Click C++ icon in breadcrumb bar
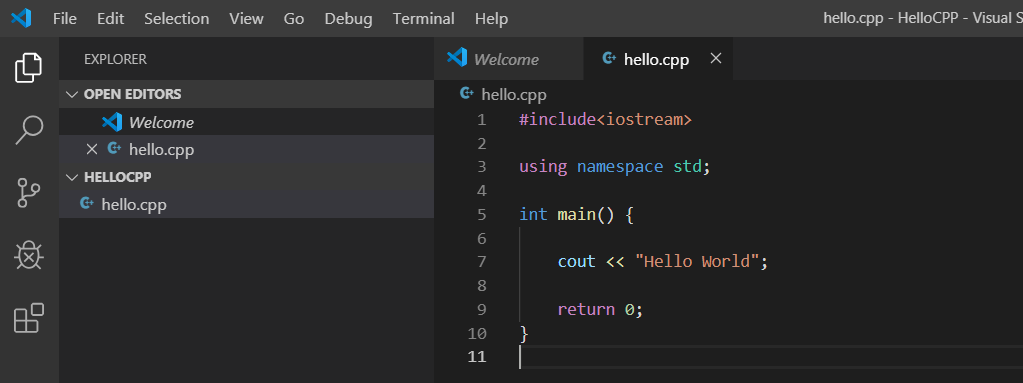 [x=466, y=93]
